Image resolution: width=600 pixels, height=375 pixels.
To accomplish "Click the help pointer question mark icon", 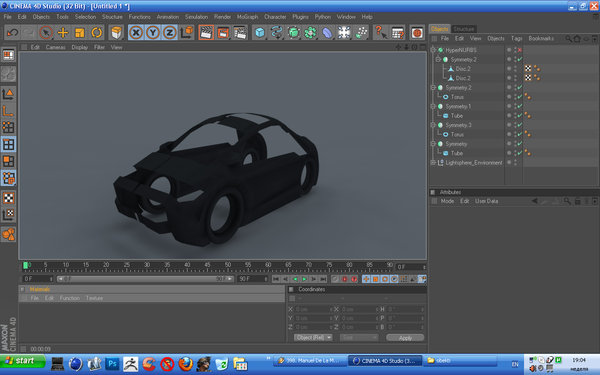I will (x=380, y=33).
